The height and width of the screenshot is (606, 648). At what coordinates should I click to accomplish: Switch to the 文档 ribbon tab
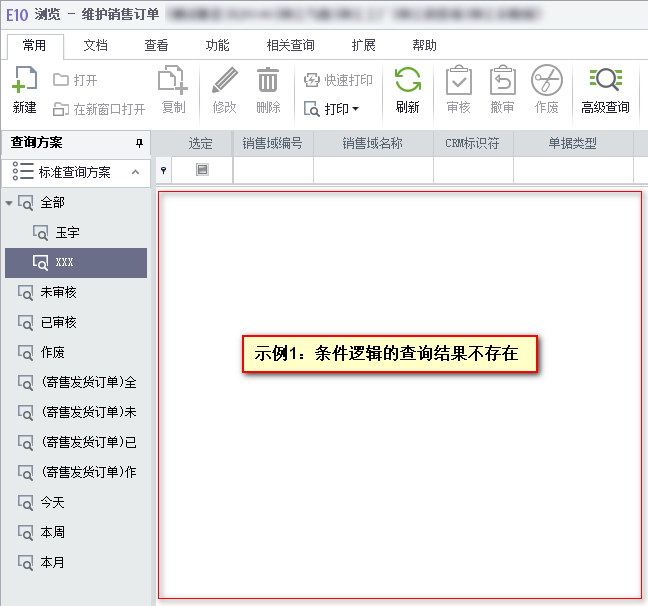click(x=95, y=45)
